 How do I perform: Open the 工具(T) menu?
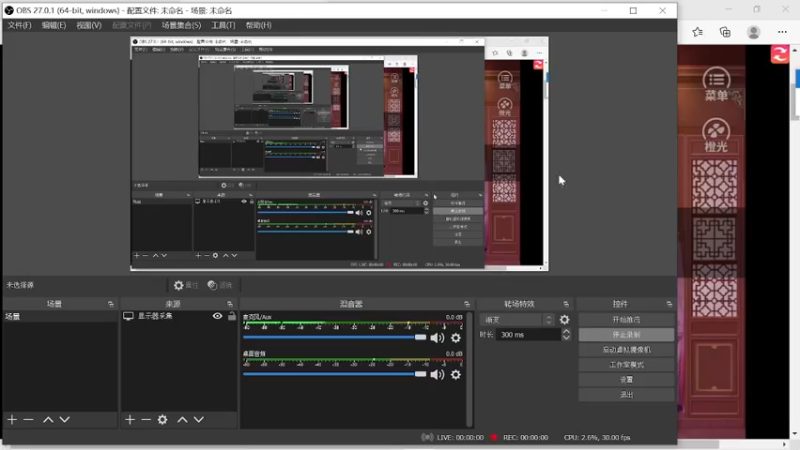tap(223, 25)
